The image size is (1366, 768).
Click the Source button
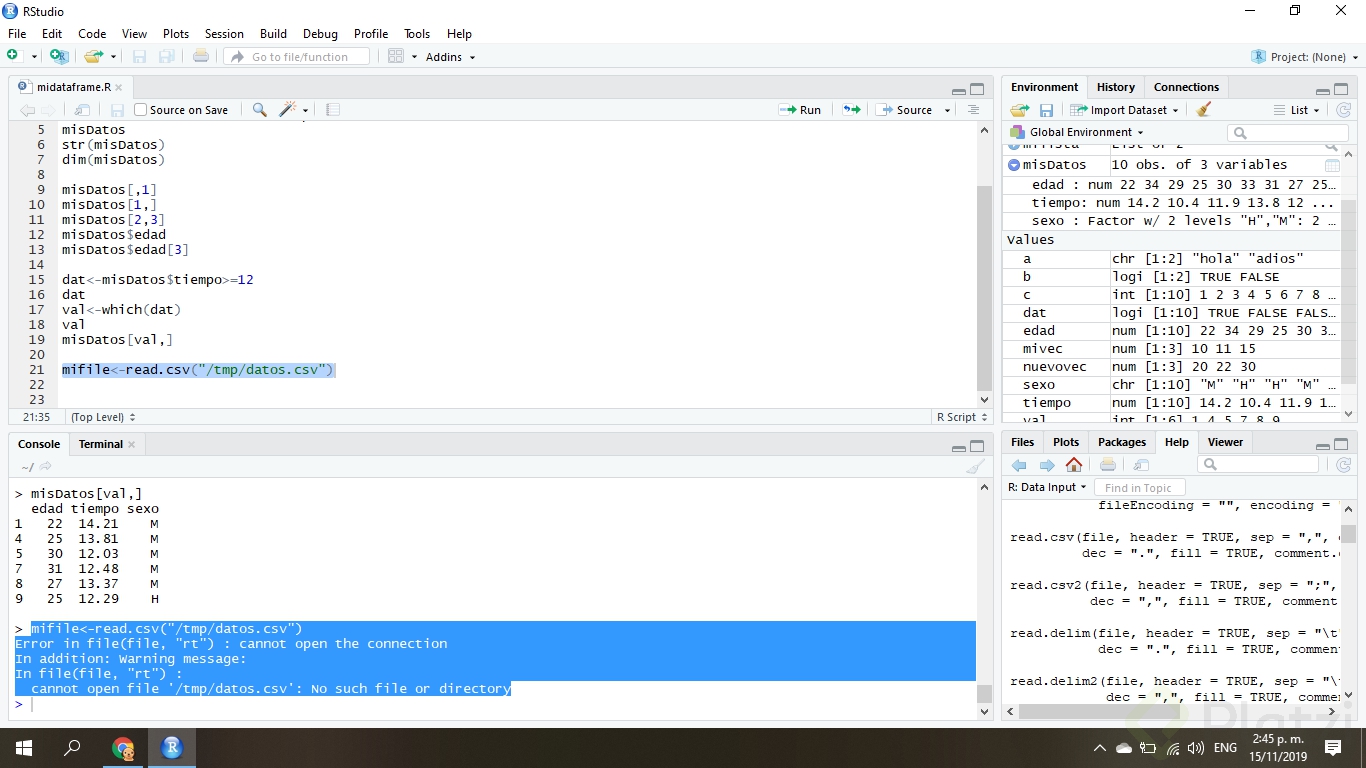point(905,110)
